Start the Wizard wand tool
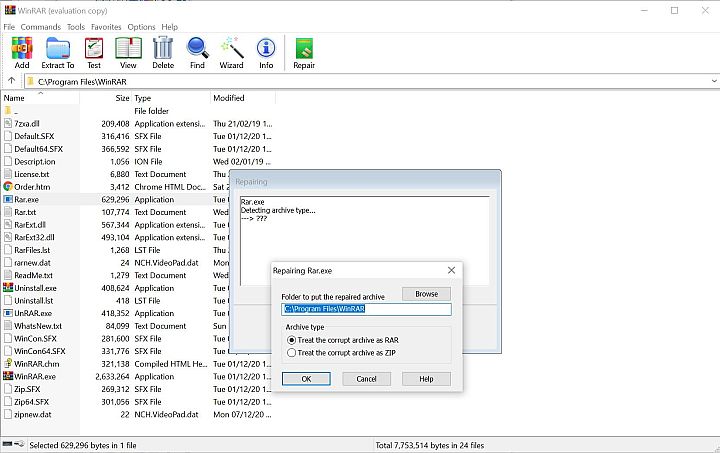Screen dimensions: 720x453 click(x=231, y=53)
